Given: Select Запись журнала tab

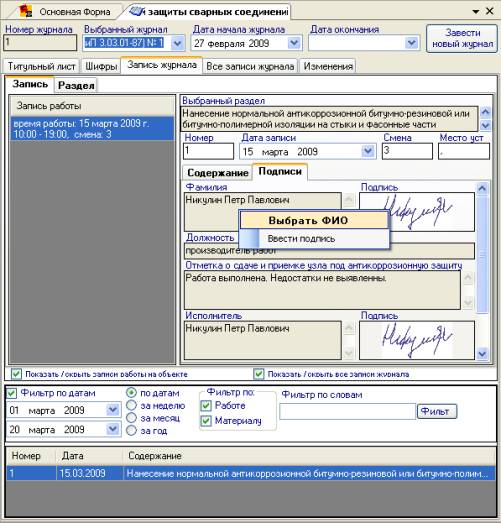Looking at the screenshot, I should click(162, 65).
